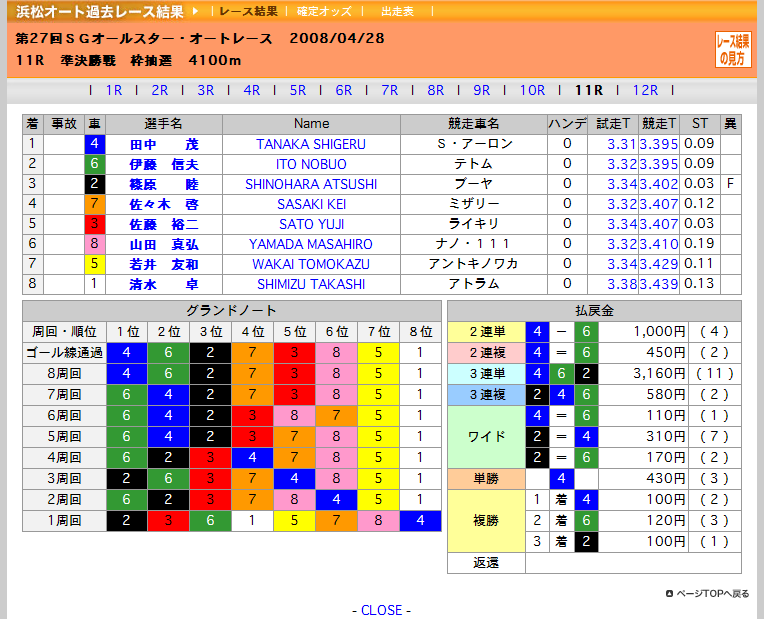Click the 競走車名 column header
The height and width of the screenshot is (619, 764).
474,124
